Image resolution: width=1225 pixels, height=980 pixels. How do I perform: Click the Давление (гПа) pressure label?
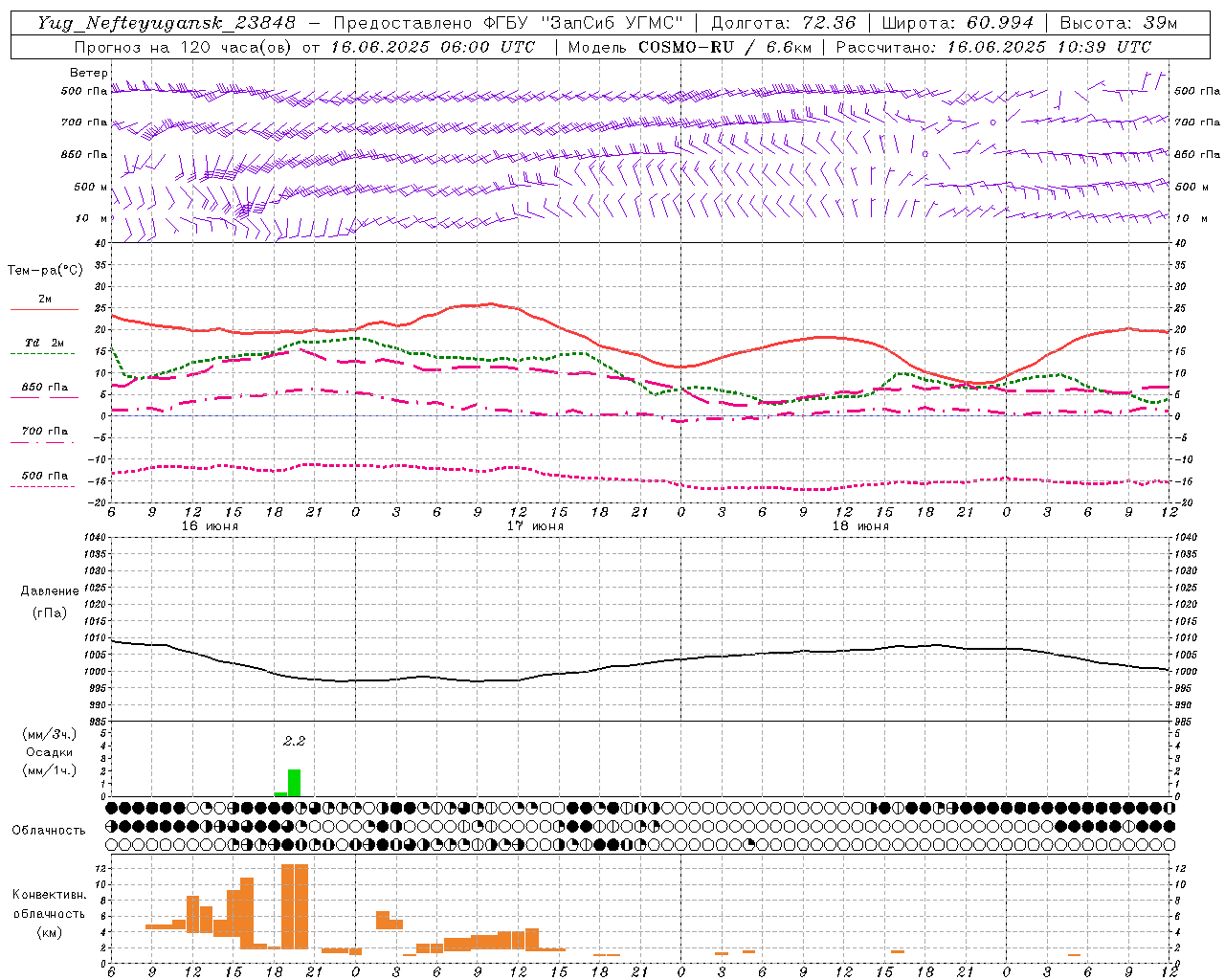[50, 601]
